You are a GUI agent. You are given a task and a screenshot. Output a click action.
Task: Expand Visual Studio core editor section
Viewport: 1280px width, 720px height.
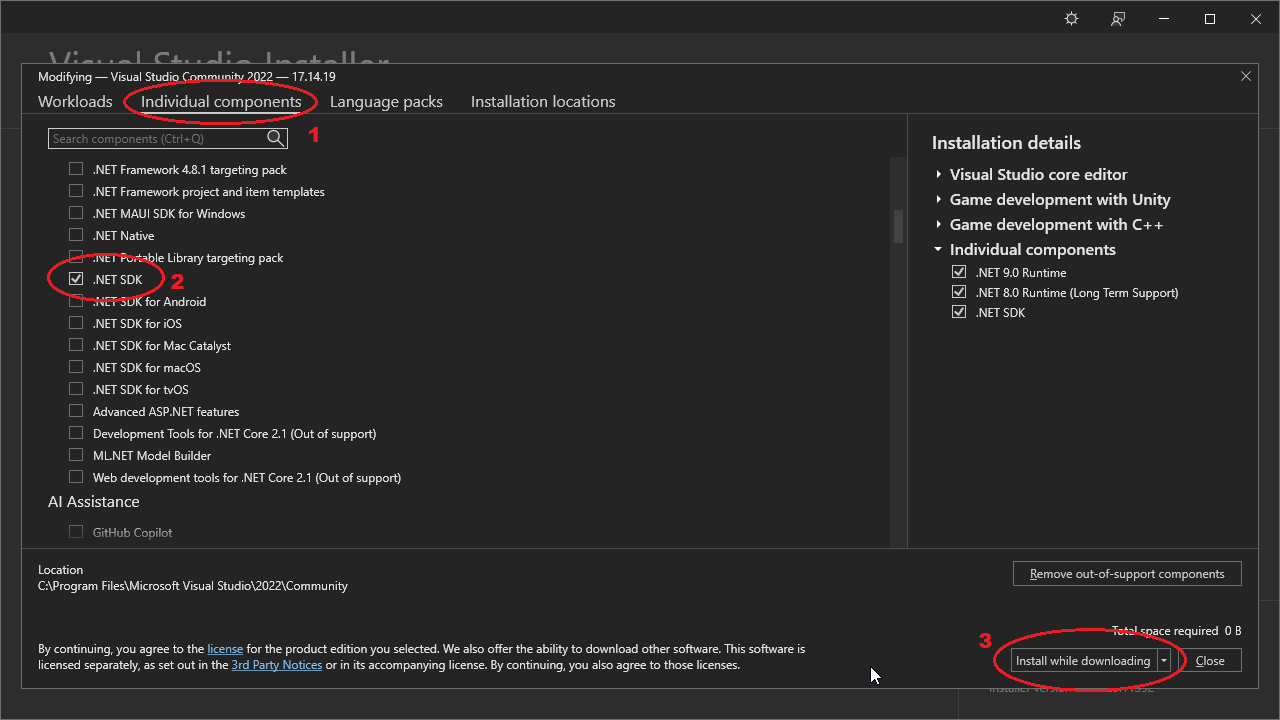coord(939,174)
